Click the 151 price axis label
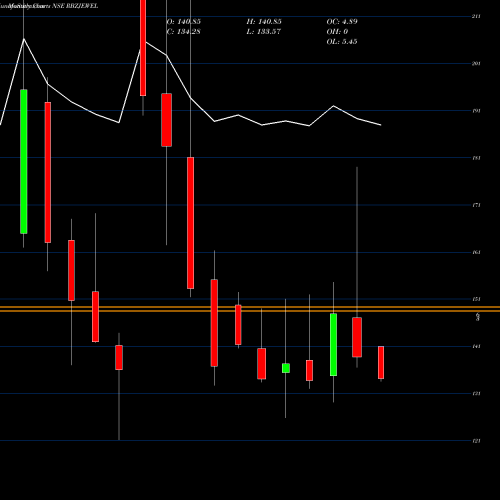This screenshot has height=500, width=500. click(476, 299)
